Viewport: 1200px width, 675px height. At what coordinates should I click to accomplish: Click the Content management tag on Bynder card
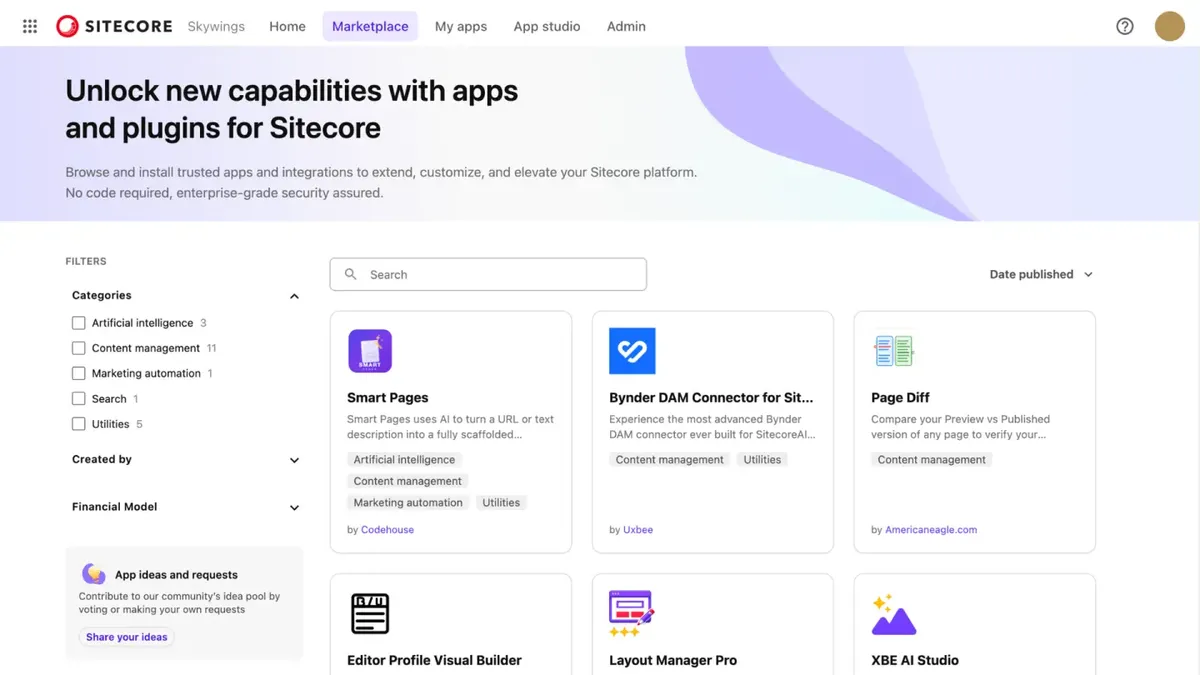click(670, 460)
